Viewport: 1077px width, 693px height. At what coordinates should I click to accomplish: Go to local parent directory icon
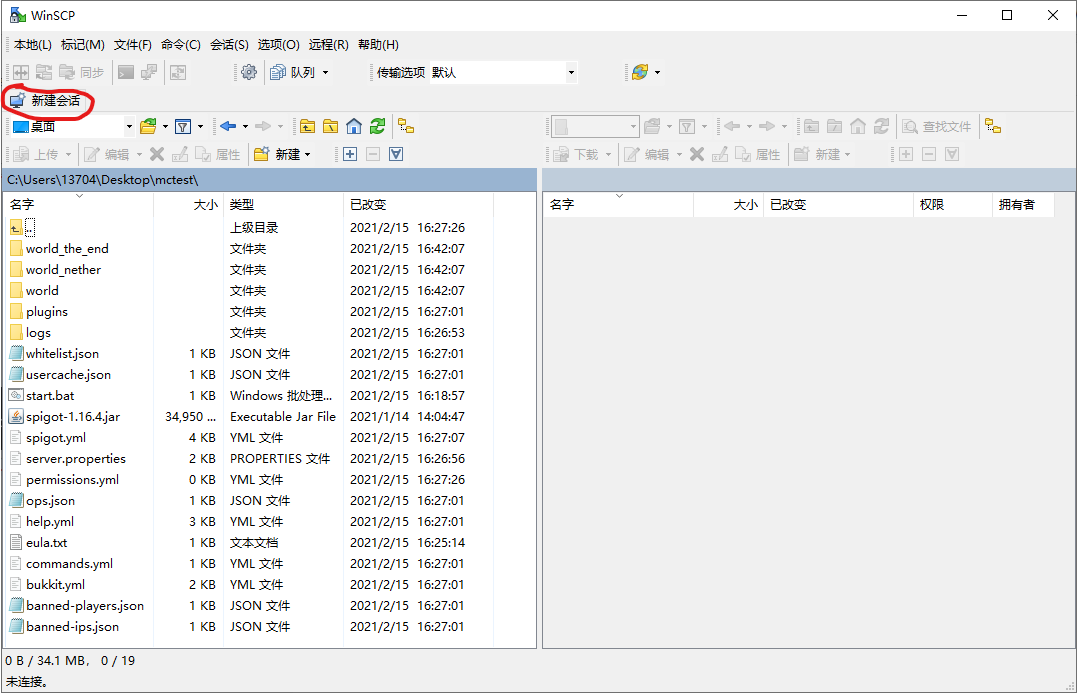(307, 126)
